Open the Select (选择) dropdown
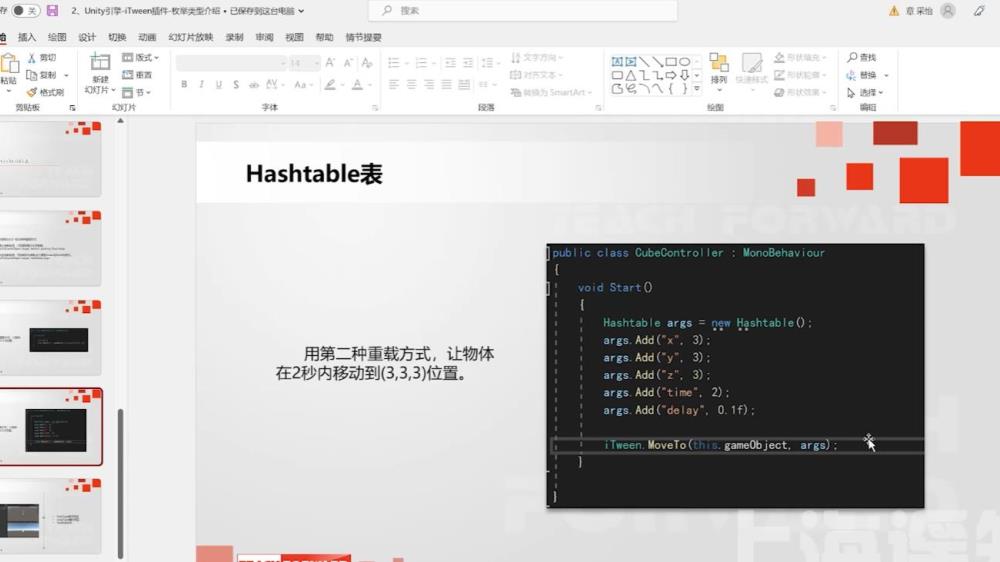 865,92
